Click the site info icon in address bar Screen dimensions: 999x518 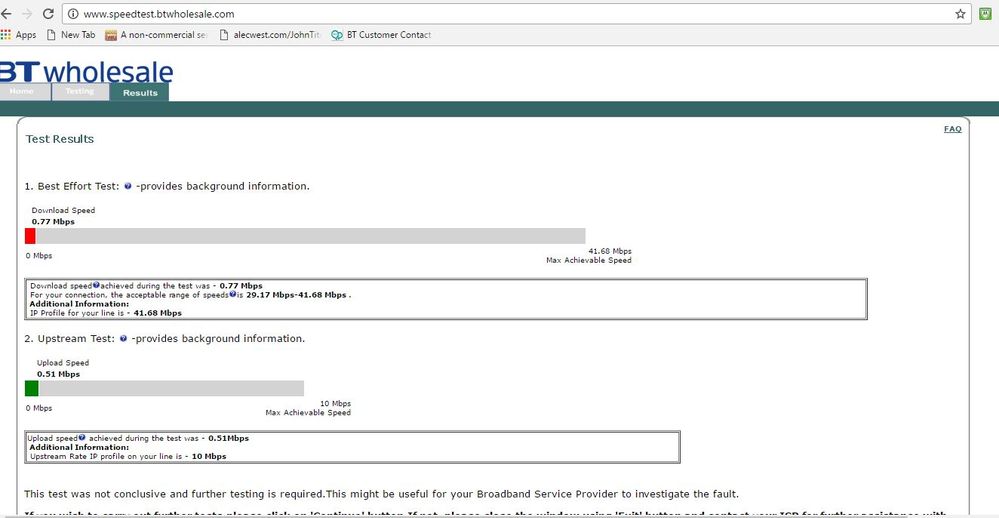coord(73,14)
